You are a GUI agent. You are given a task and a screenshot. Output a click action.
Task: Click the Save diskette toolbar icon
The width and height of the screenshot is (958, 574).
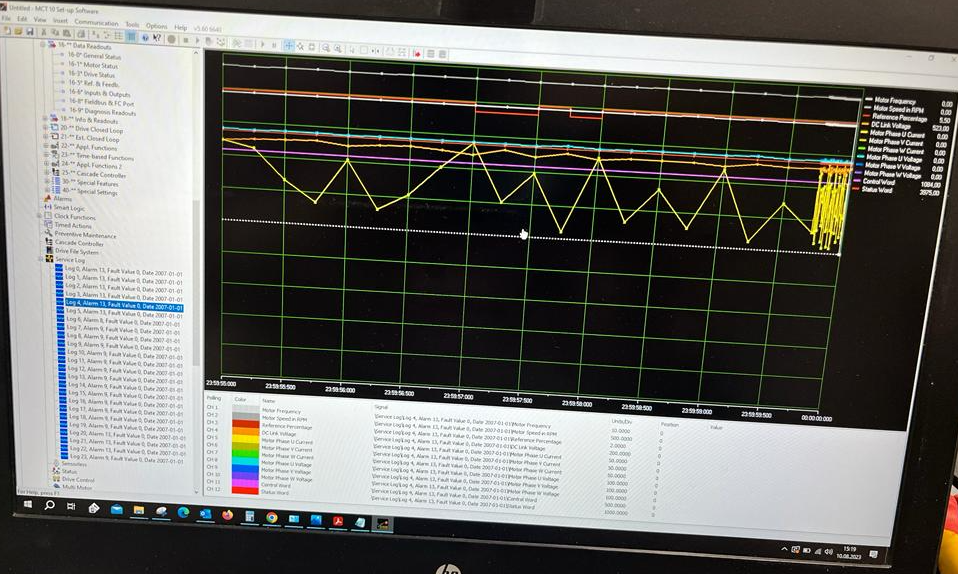click(29, 32)
